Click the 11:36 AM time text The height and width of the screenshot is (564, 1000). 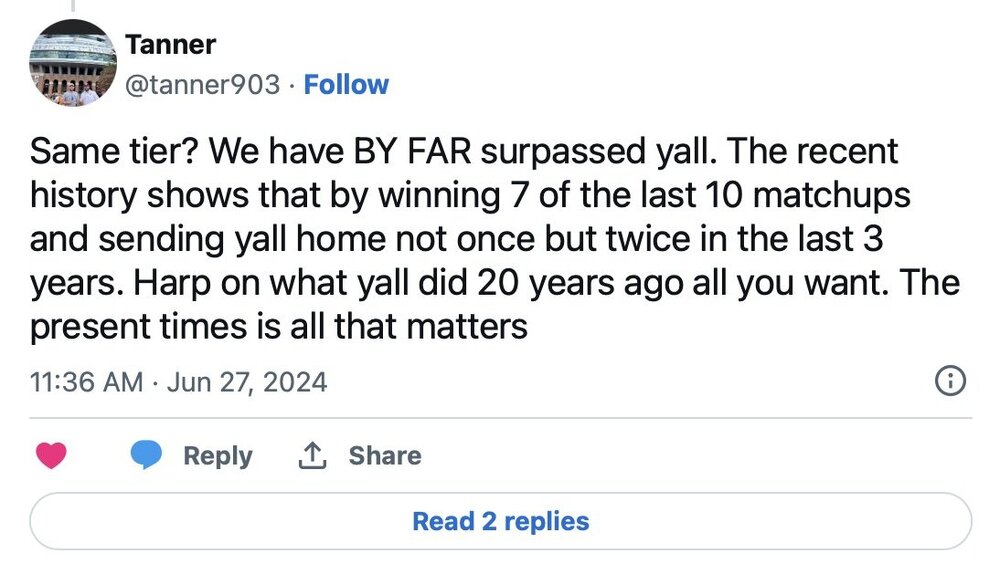[x=86, y=382]
